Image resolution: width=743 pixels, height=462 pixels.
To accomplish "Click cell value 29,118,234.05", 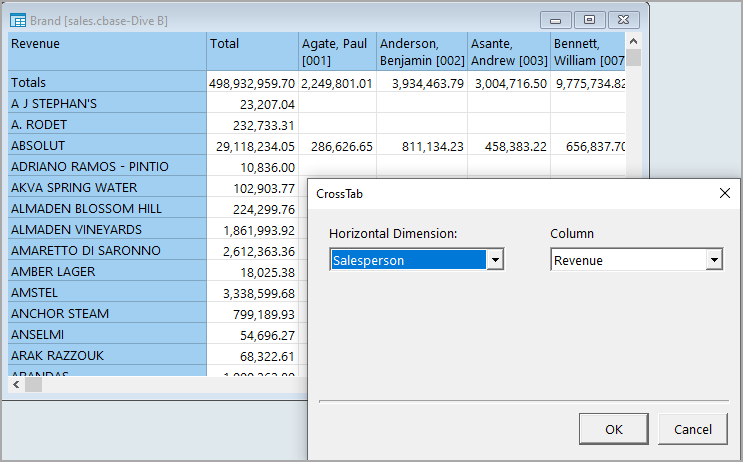I will [255, 147].
